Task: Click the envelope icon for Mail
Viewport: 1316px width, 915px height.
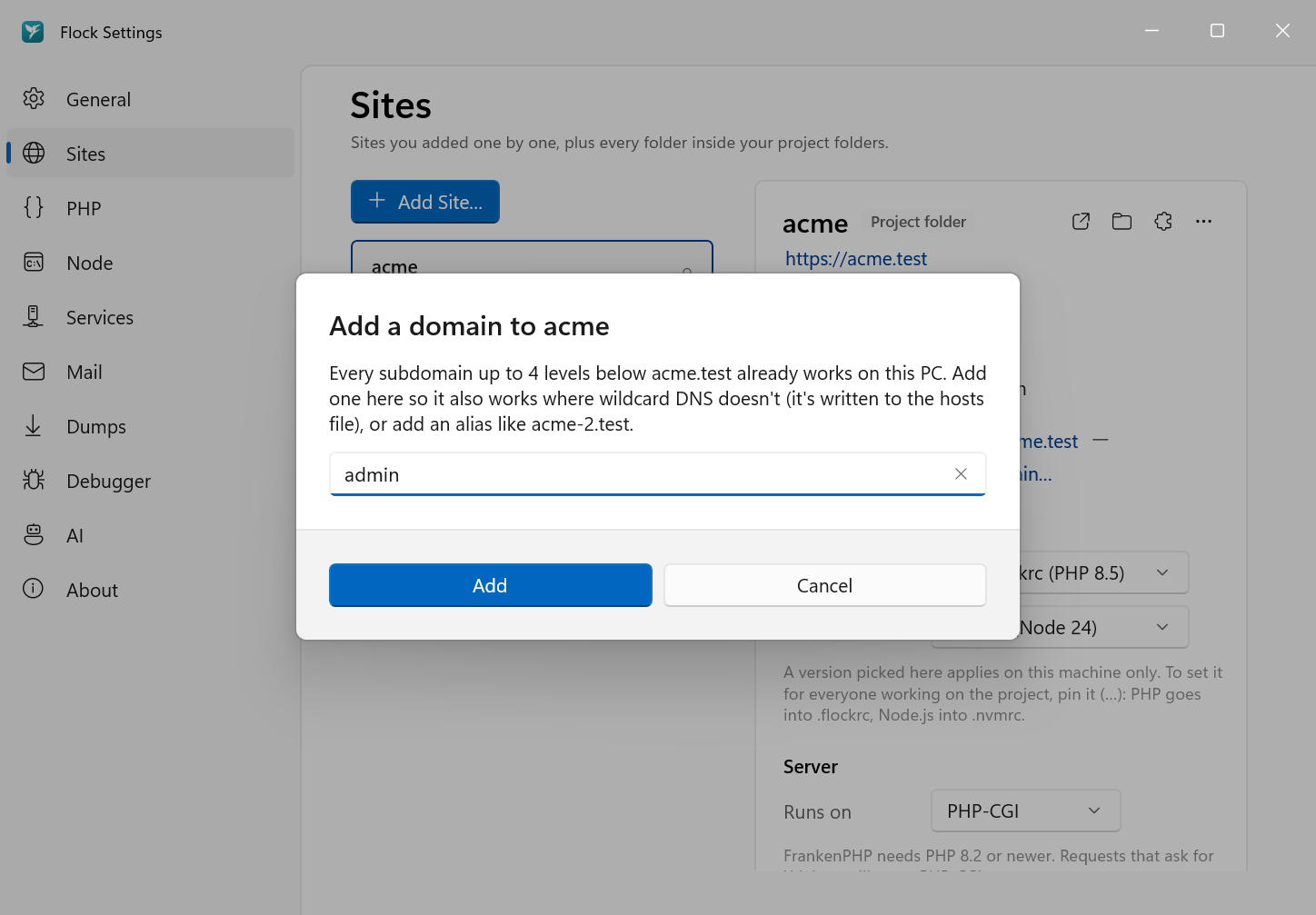Action: coord(34,372)
